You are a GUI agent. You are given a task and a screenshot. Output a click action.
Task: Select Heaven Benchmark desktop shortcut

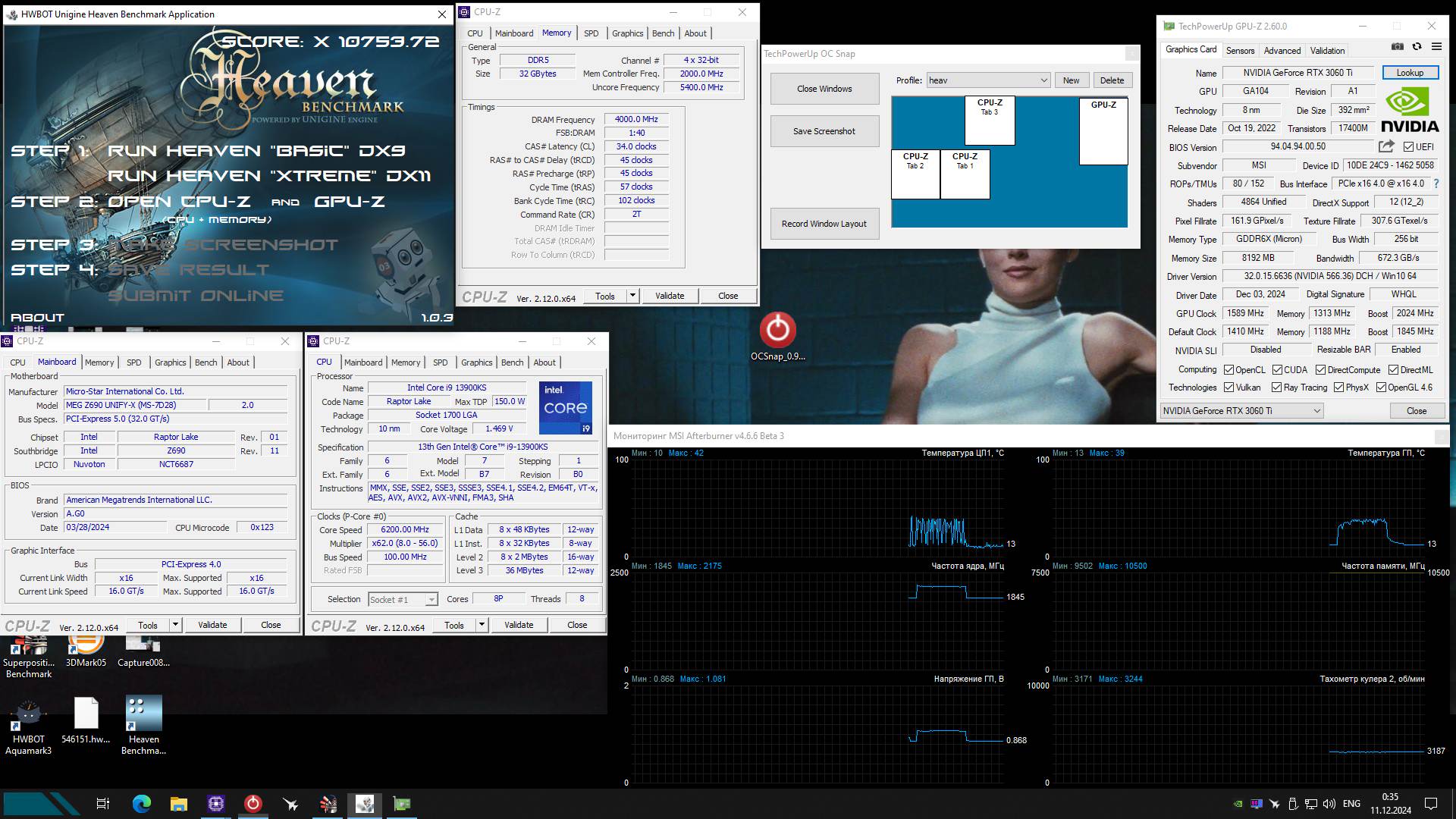143,726
